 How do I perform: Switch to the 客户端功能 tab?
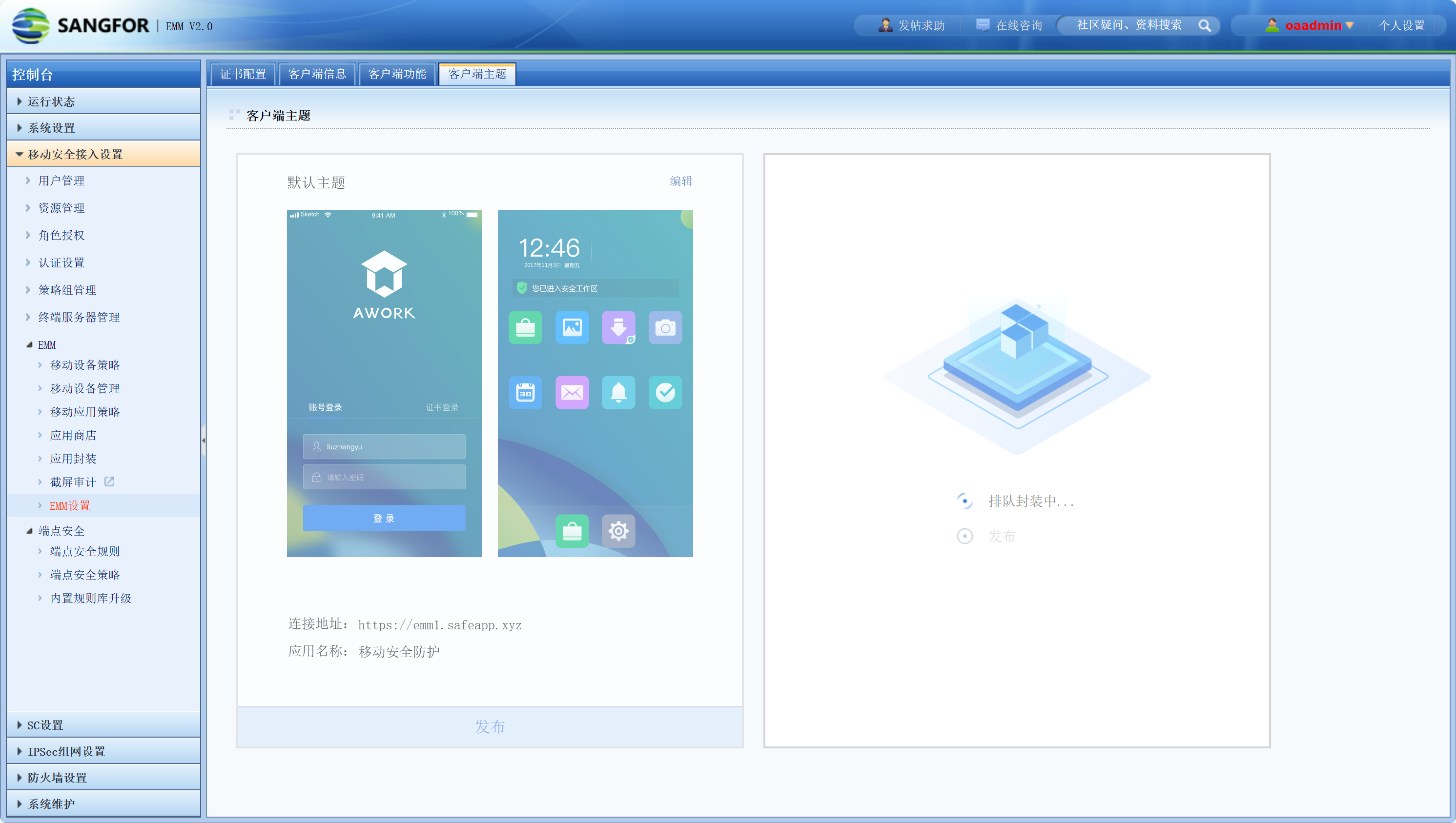[x=397, y=74]
